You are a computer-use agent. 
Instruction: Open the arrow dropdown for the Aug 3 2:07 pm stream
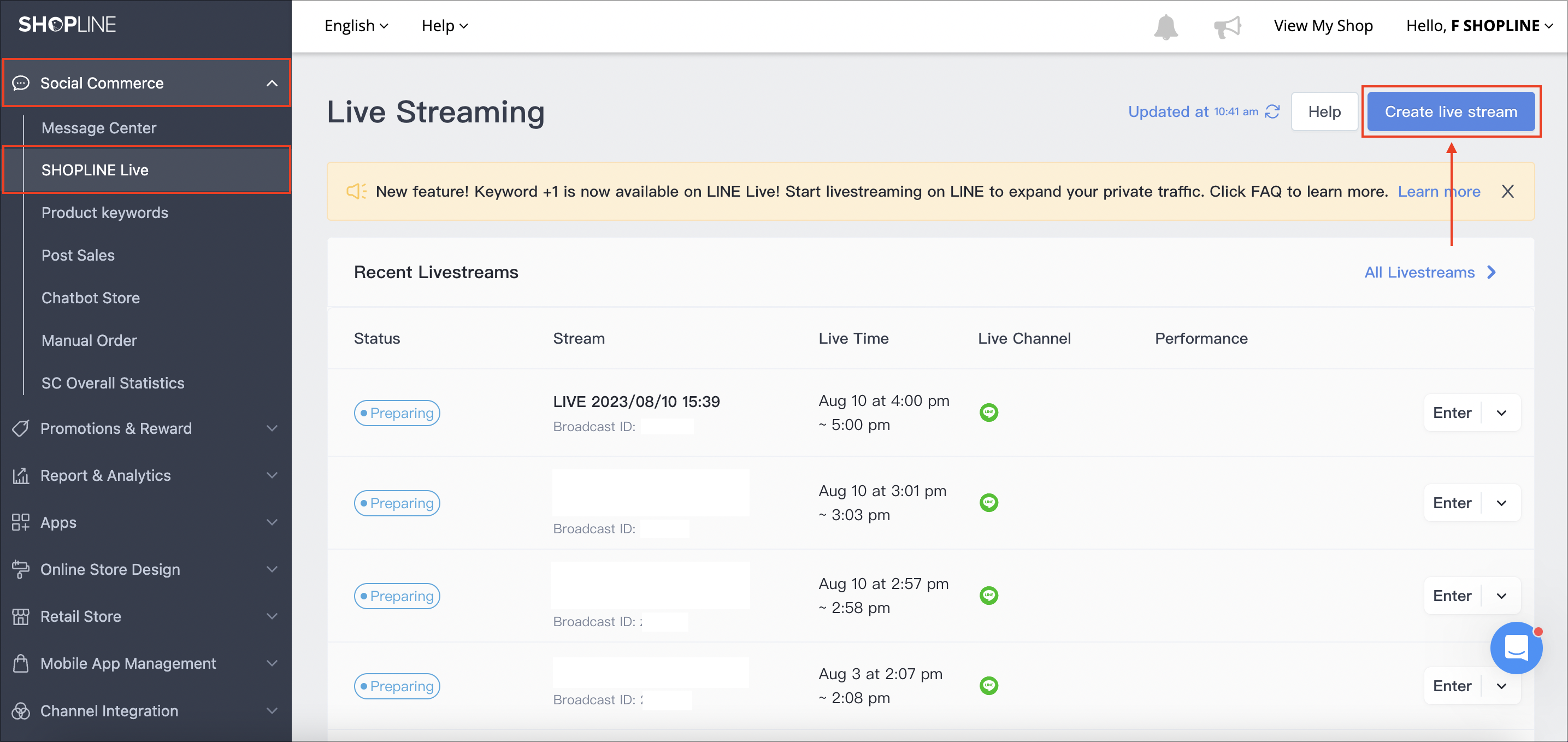(1502, 685)
